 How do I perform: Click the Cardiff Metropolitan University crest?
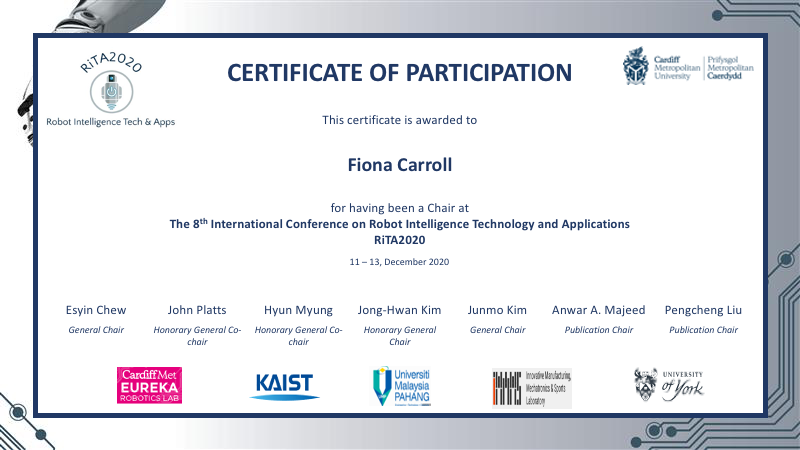point(635,69)
